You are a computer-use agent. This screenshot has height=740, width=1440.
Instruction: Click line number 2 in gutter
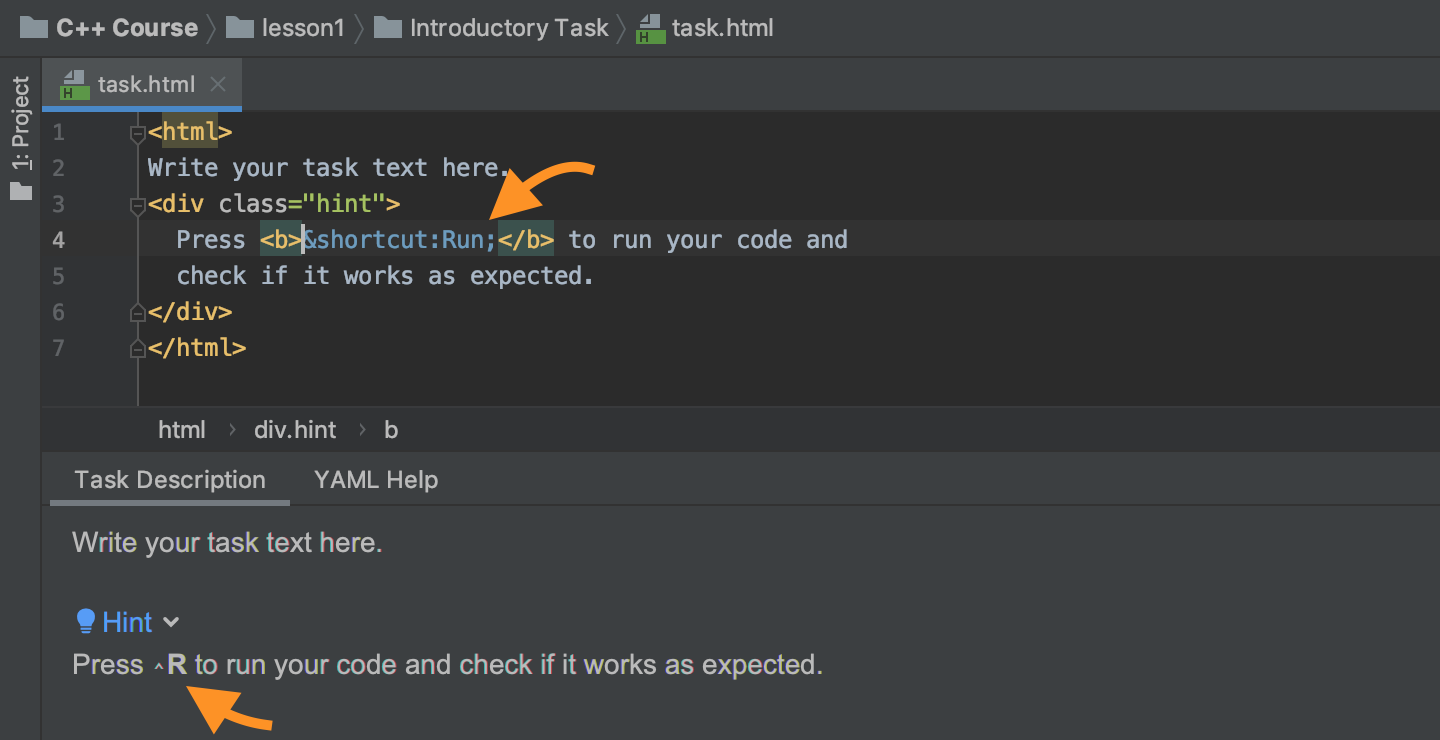[58, 168]
